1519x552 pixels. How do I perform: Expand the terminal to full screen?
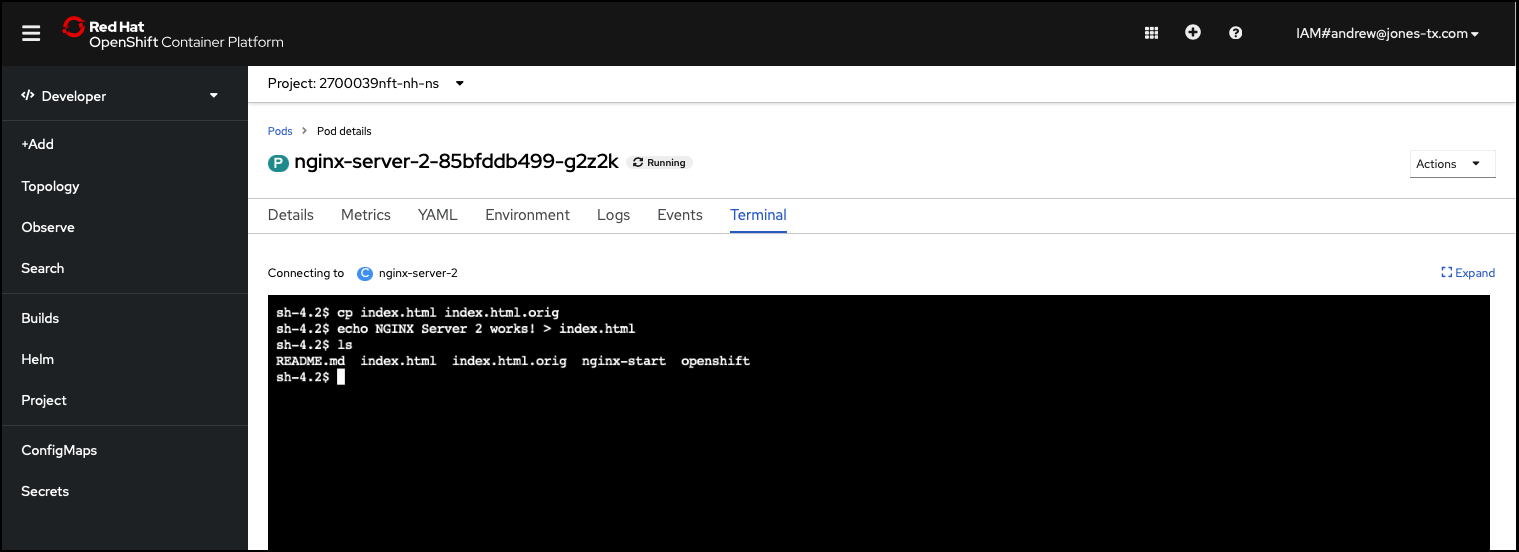coord(1468,273)
